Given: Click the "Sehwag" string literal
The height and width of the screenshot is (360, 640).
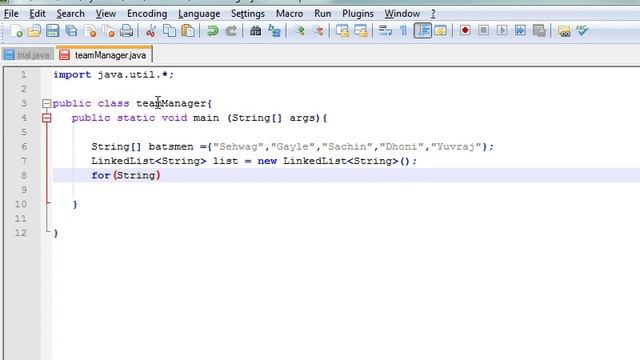Looking at the screenshot, I should pos(238,147).
